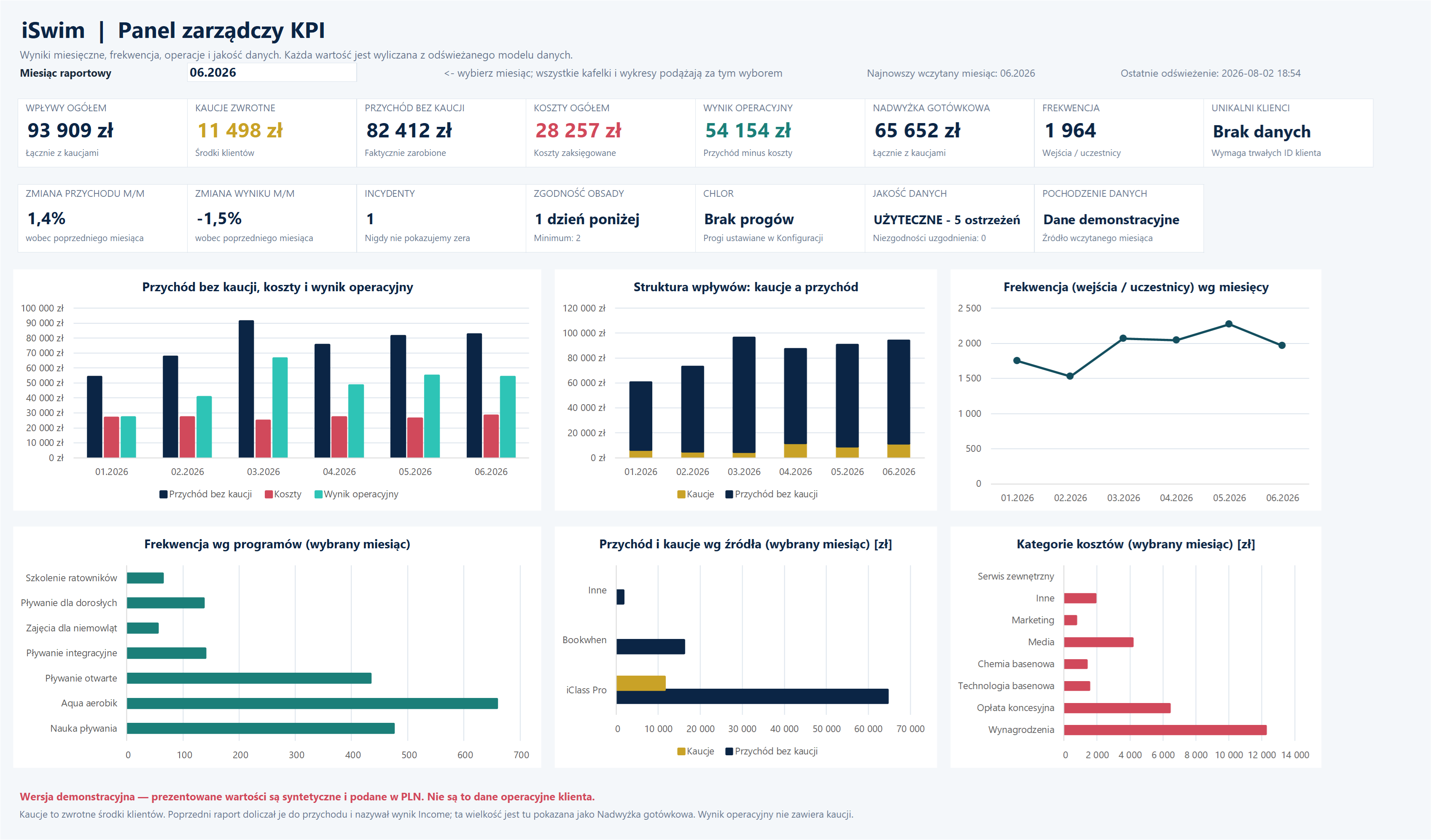
Task: Click "Brak progów" in the Chlor card
Action: 749,219
